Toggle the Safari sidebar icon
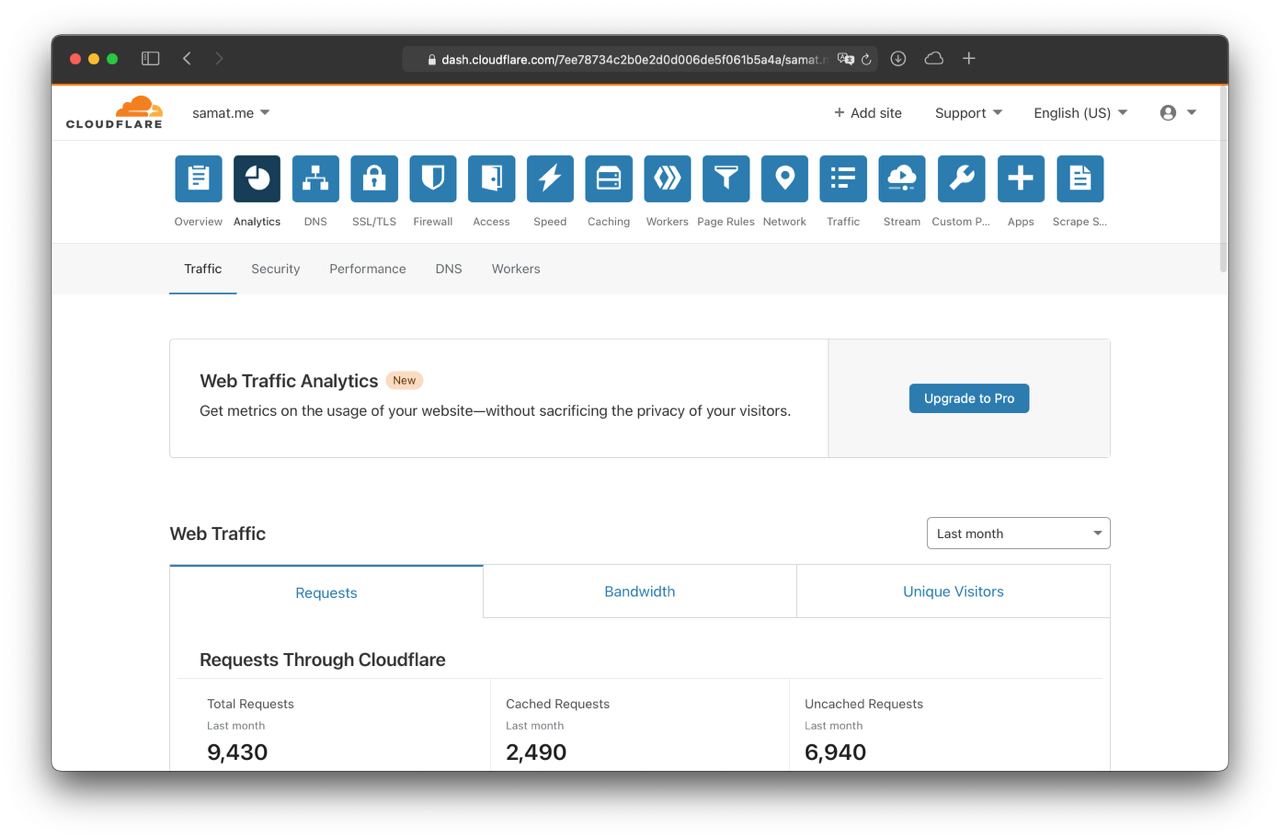This screenshot has height=839, width=1280. 150,59
